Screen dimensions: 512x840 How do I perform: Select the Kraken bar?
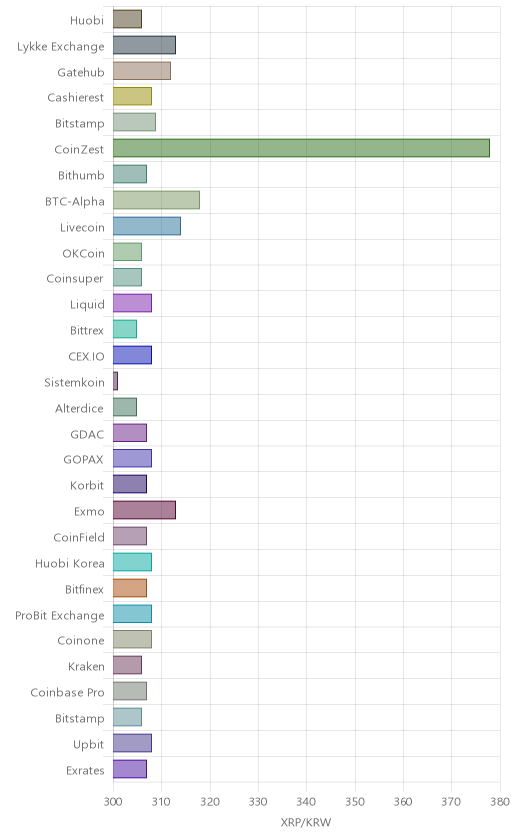tap(127, 665)
